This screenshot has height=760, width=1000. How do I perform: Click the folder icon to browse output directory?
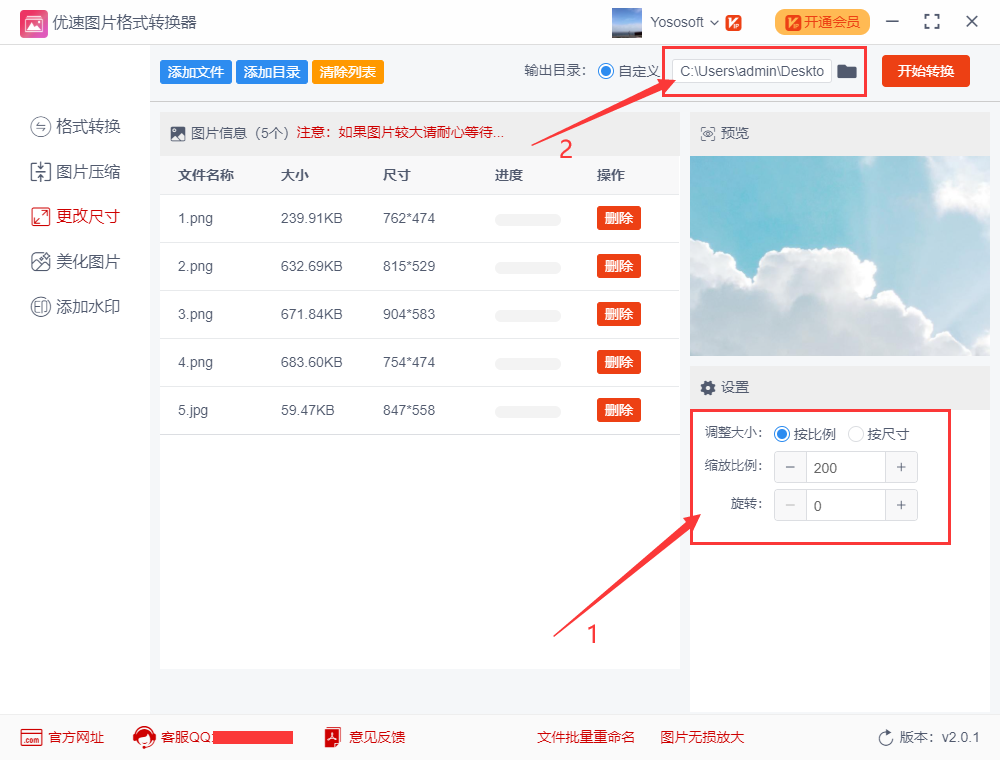coord(847,71)
